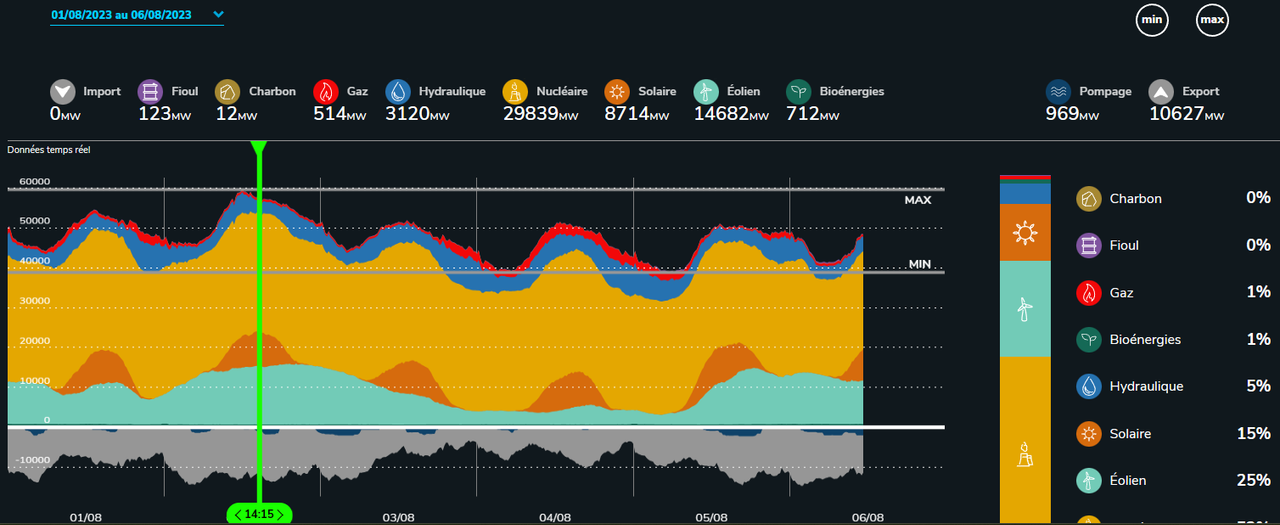1280x525 pixels.
Task: Toggle the Pompage waves icon
Action: pyautogui.click(x=1059, y=92)
